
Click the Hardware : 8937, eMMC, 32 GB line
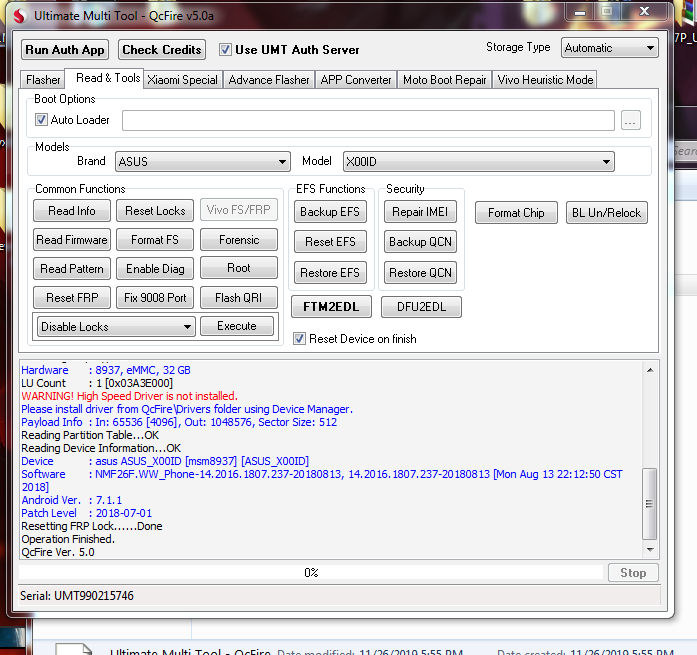click(106, 370)
